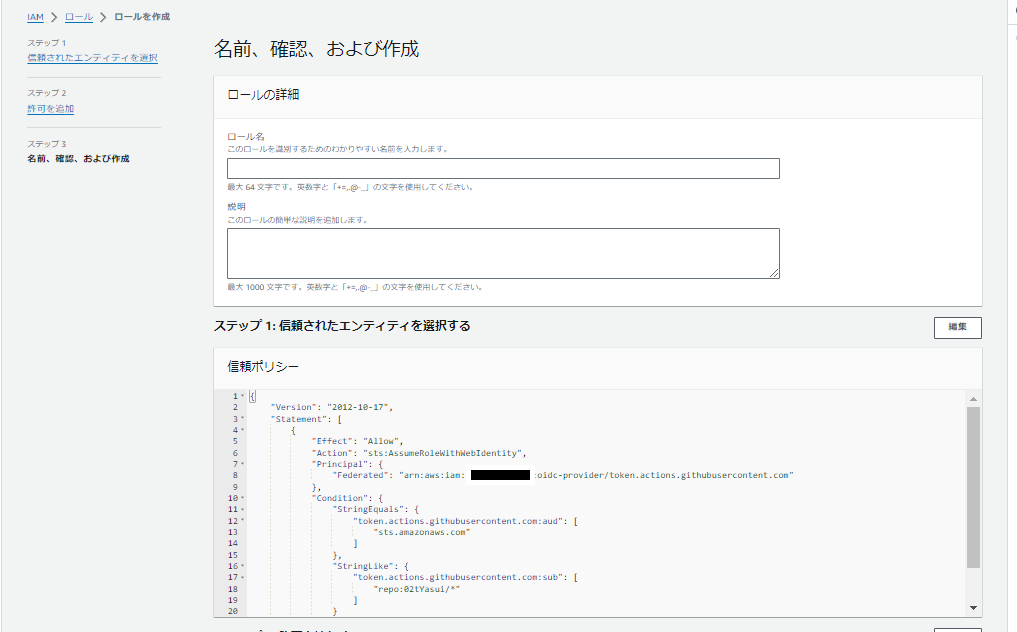Screen dimensions: 1017x632
Task: Click the "repo:02tYasui/*" value text
Action: pos(416,589)
